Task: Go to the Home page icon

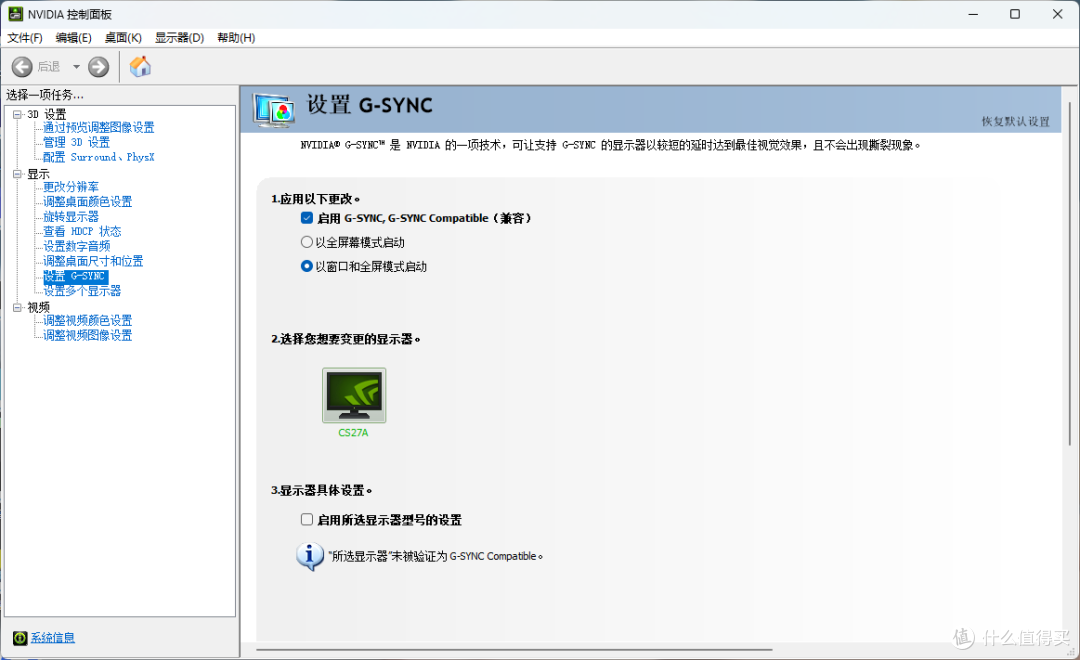Action: [140, 67]
